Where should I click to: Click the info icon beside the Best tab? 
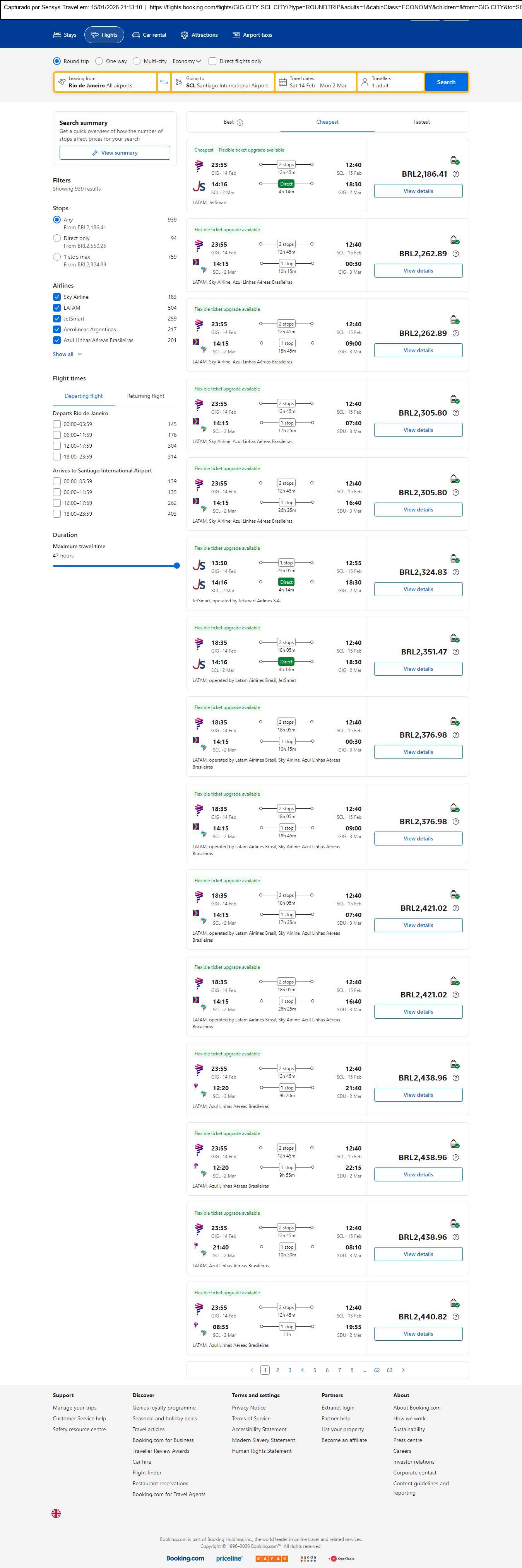(x=240, y=122)
